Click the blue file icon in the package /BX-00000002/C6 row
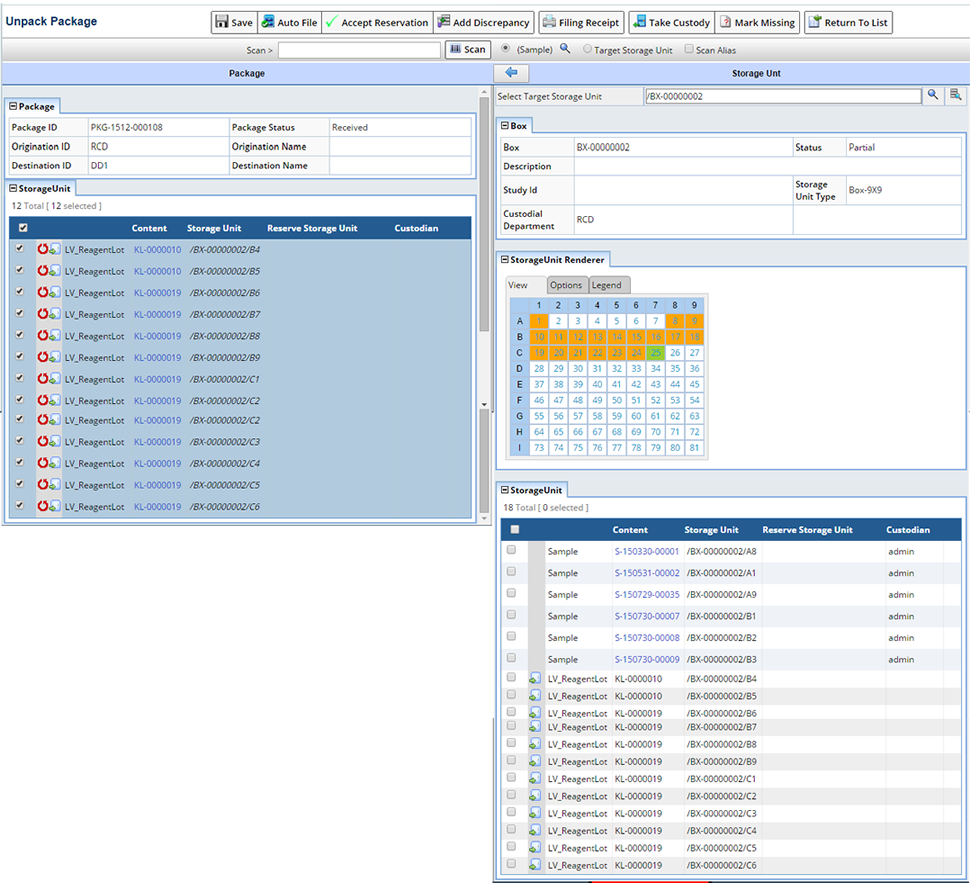The image size is (970, 883). coord(55,507)
